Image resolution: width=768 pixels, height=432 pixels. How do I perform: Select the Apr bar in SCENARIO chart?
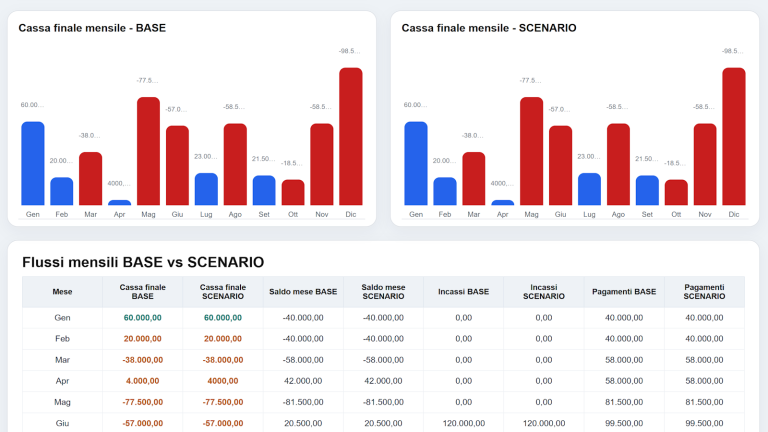502,202
